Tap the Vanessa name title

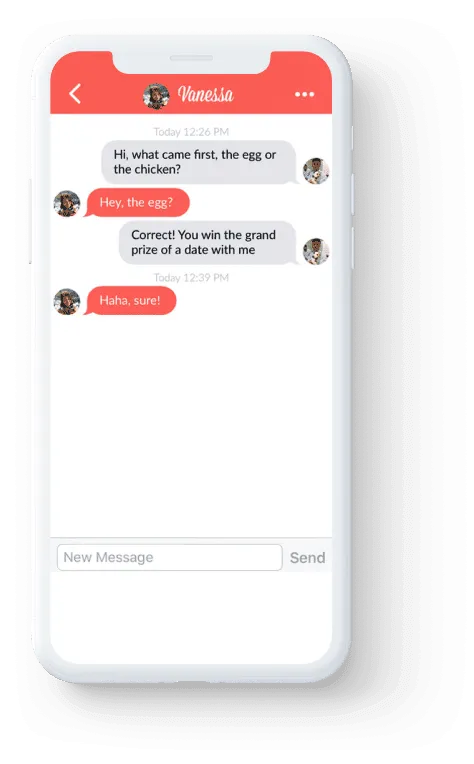[206, 95]
